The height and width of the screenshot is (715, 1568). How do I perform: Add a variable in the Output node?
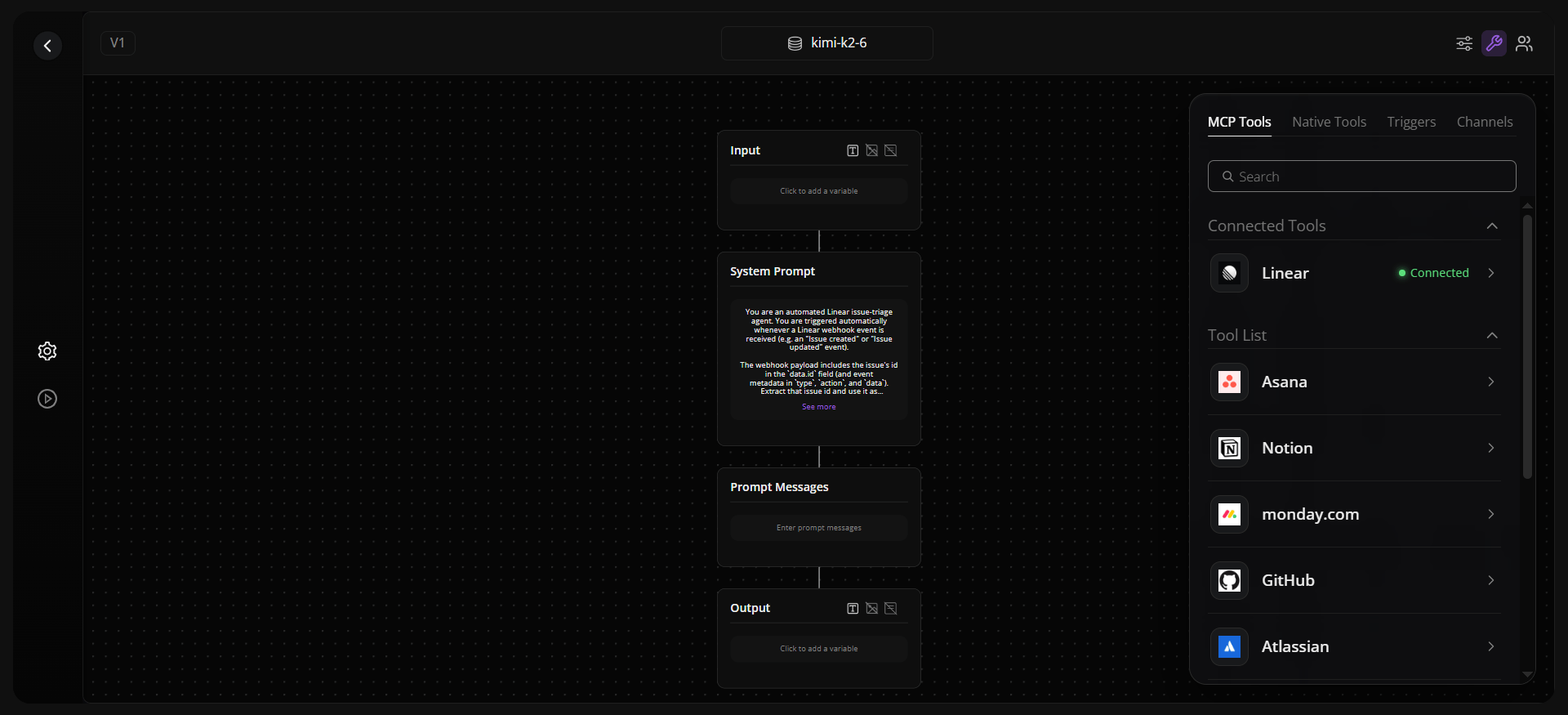(818, 649)
